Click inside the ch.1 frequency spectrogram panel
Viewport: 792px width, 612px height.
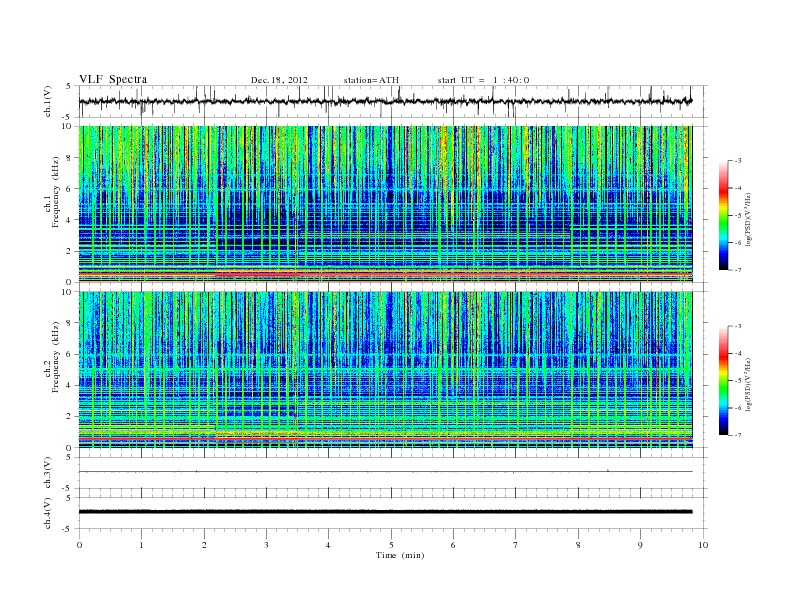click(x=386, y=204)
